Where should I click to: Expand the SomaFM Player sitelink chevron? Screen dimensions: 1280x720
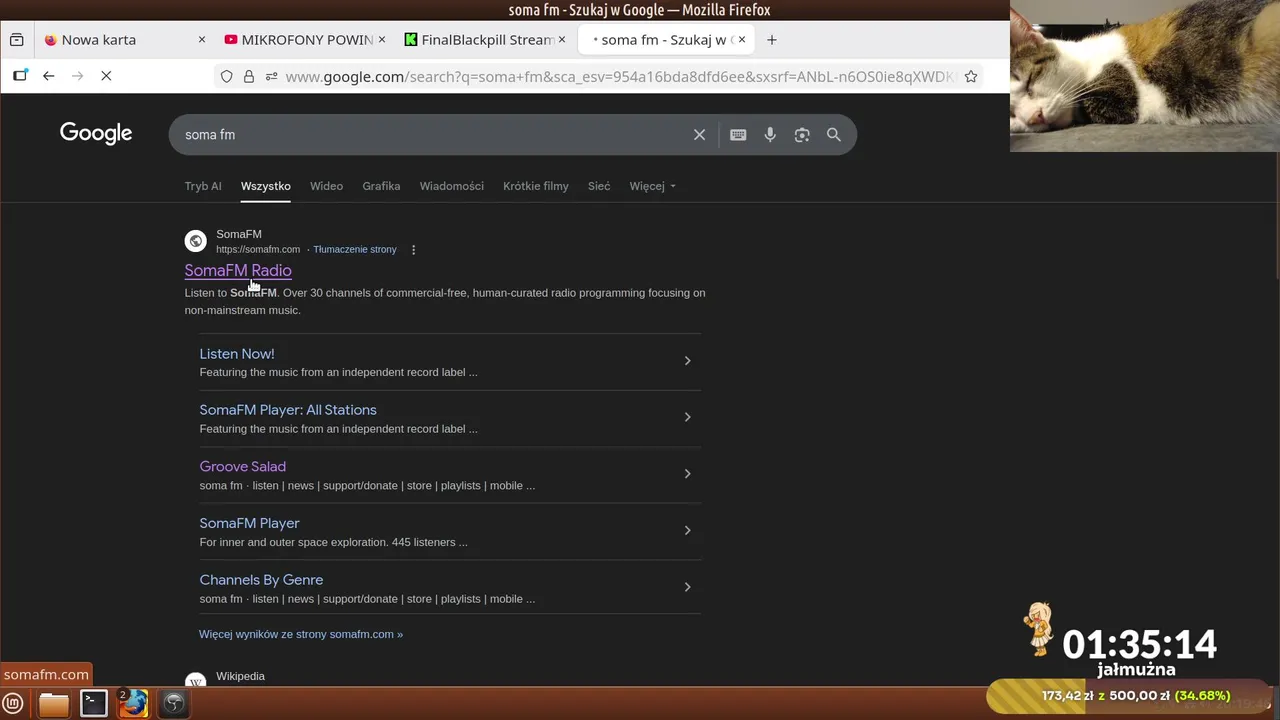coord(687,530)
